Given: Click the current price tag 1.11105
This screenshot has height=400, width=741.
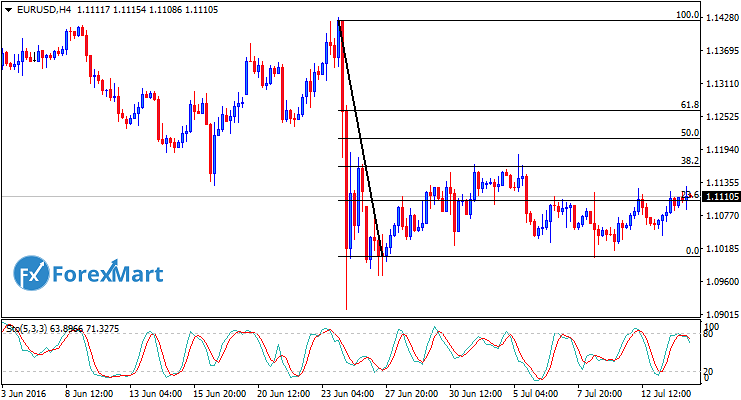Looking at the screenshot, I should point(721,197).
